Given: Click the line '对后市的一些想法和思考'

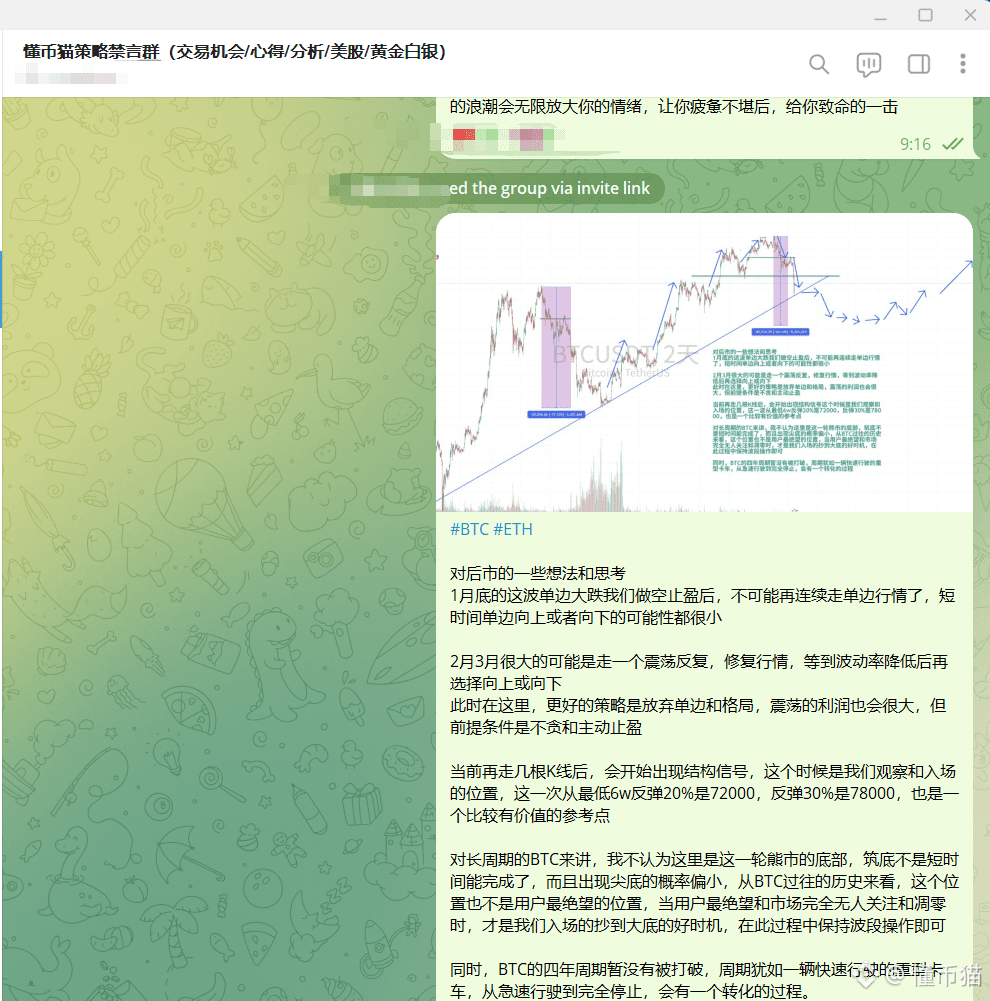Looking at the screenshot, I should [x=537, y=573].
